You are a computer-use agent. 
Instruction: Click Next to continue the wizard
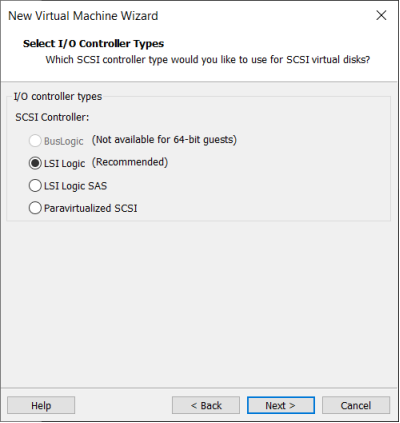tap(281, 405)
